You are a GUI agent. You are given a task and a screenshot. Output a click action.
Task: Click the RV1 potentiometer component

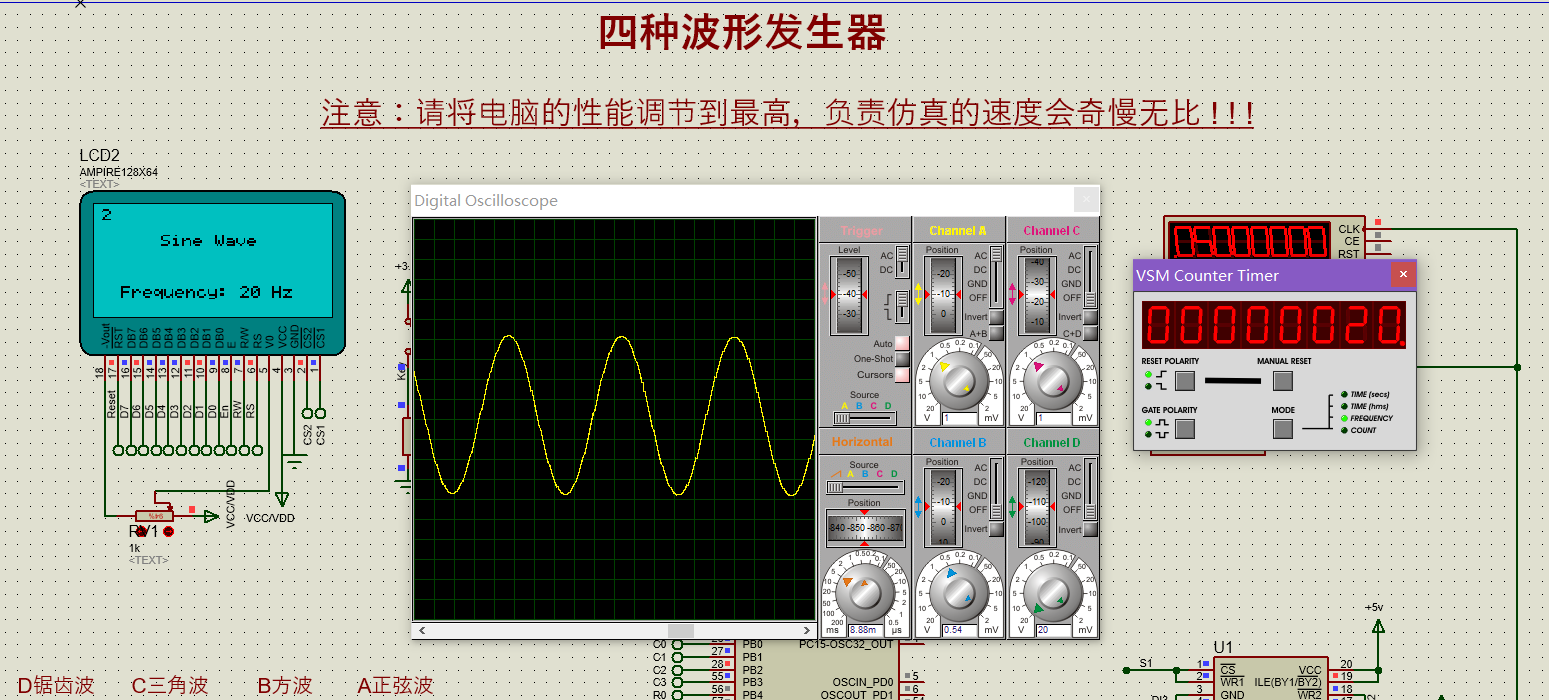tap(154, 513)
